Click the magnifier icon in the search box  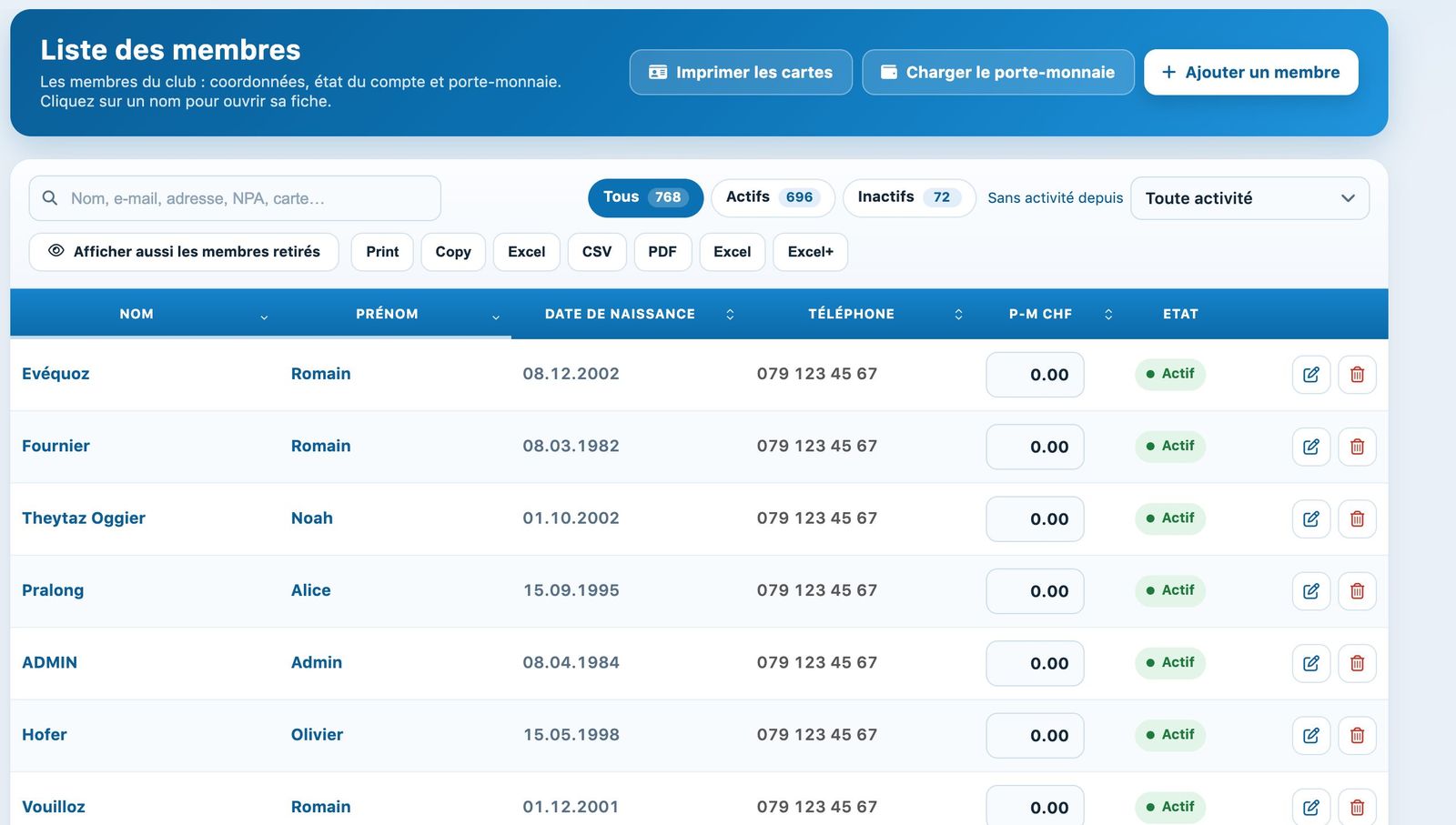click(x=50, y=198)
